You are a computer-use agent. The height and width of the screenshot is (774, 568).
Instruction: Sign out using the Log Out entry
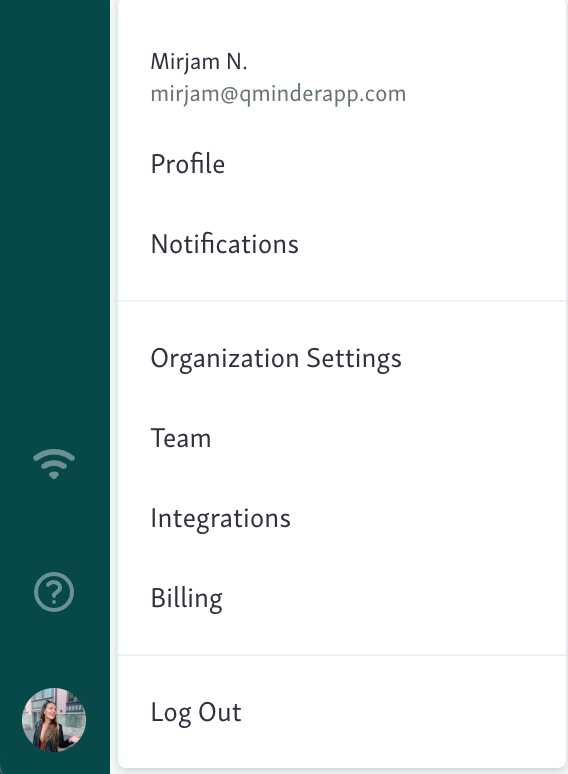pos(342,712)
